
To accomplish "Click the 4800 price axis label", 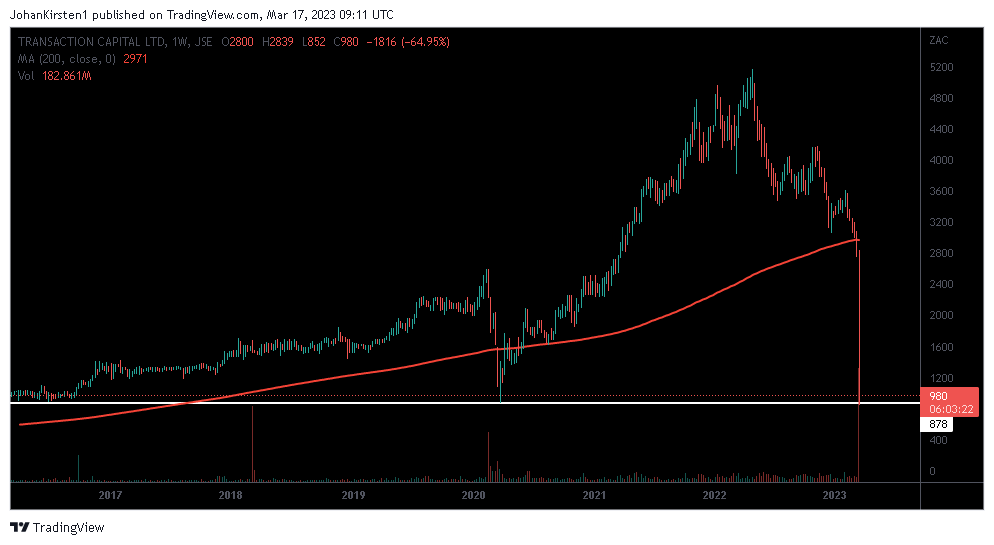I will click(941, 98).
